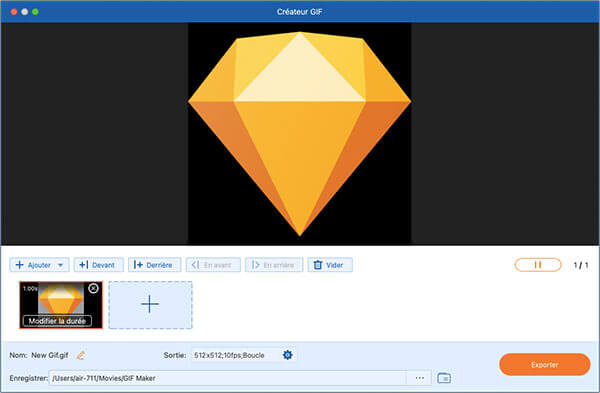Minimize the Créateur GIF window

pos(24,12)
